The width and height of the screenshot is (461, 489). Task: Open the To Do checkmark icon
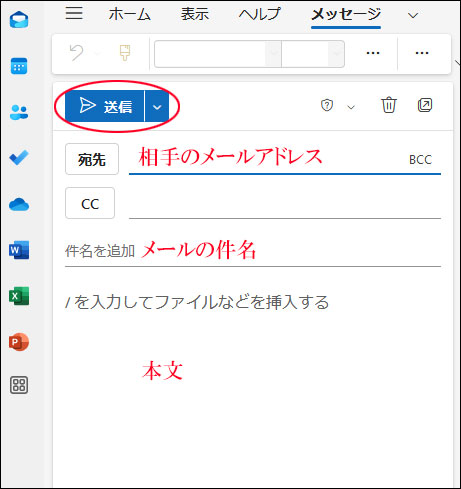[19, 158]
